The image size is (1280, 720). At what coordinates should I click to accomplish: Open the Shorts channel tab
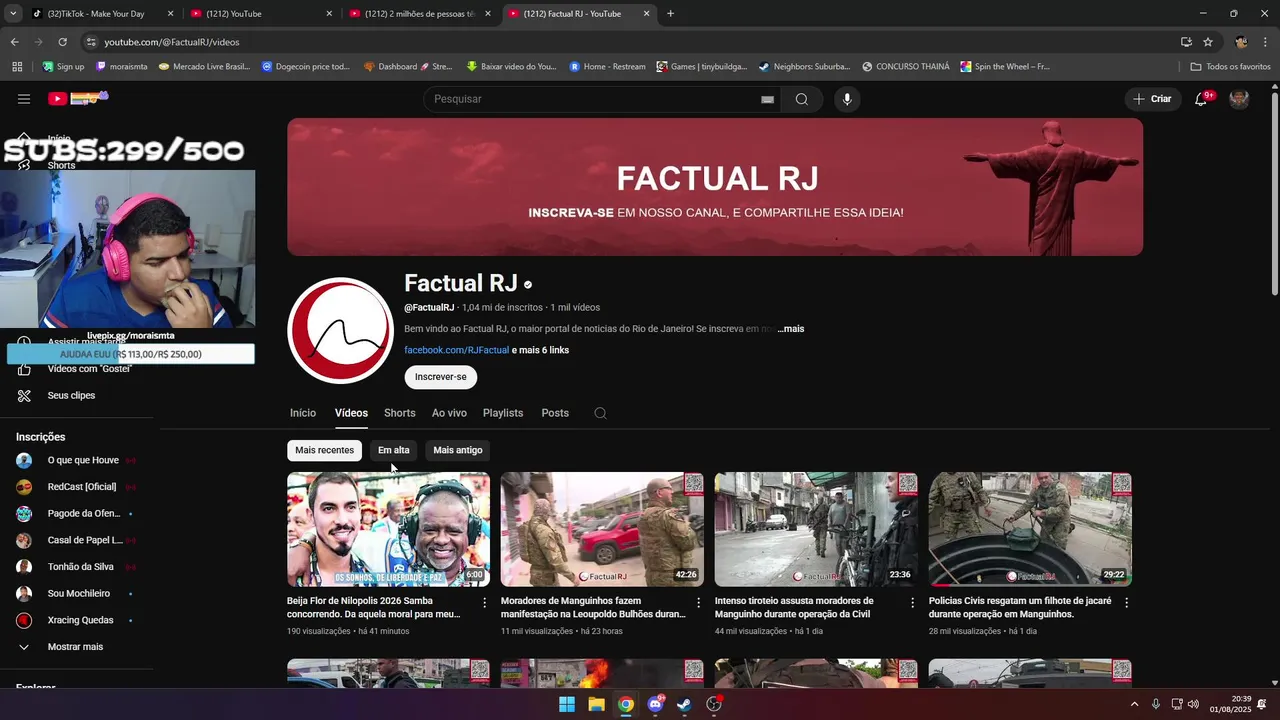pos(399,413)
